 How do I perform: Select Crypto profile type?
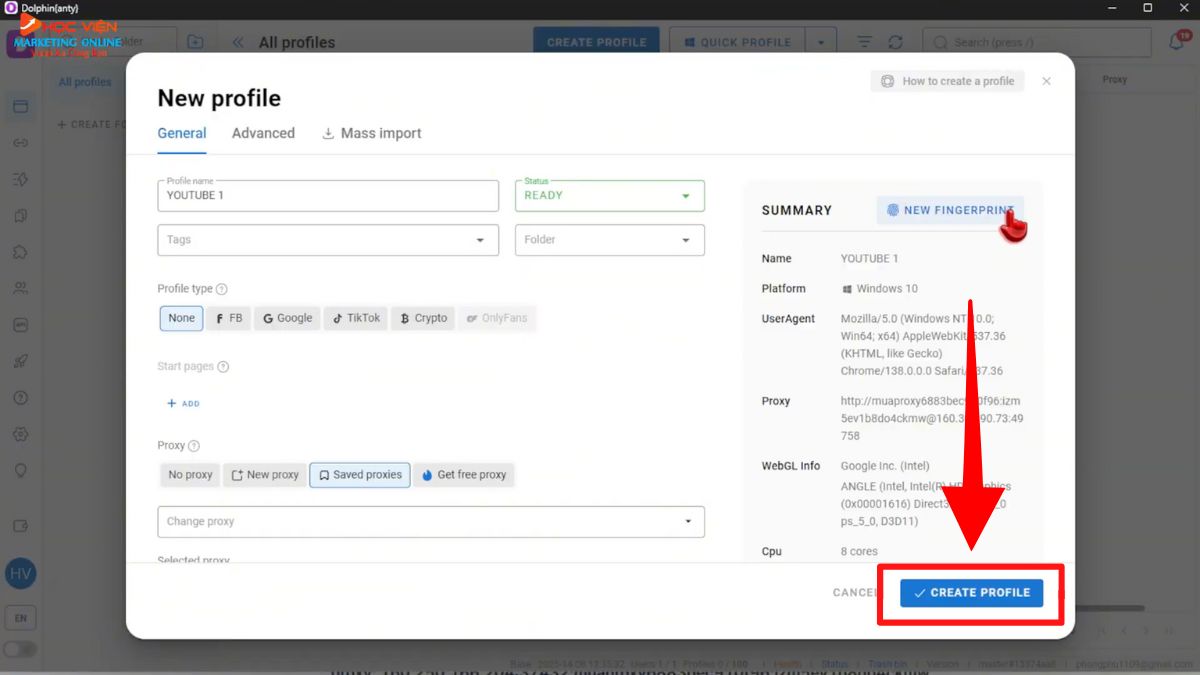(423, 318)
